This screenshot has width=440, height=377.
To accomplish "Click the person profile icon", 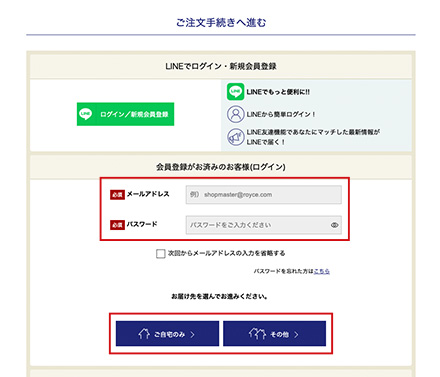I will pos(236,114).
